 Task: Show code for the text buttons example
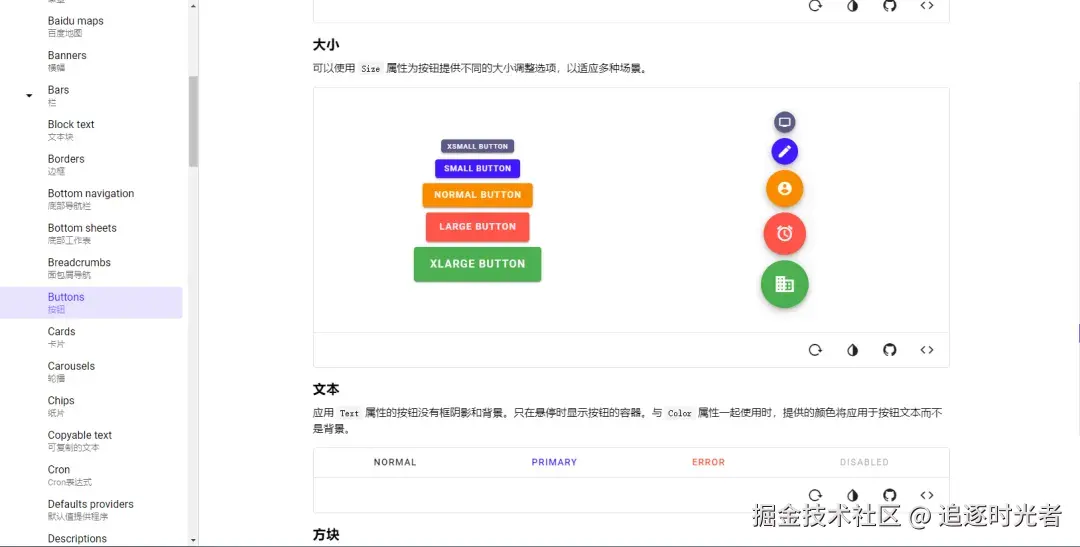point(927,495)
